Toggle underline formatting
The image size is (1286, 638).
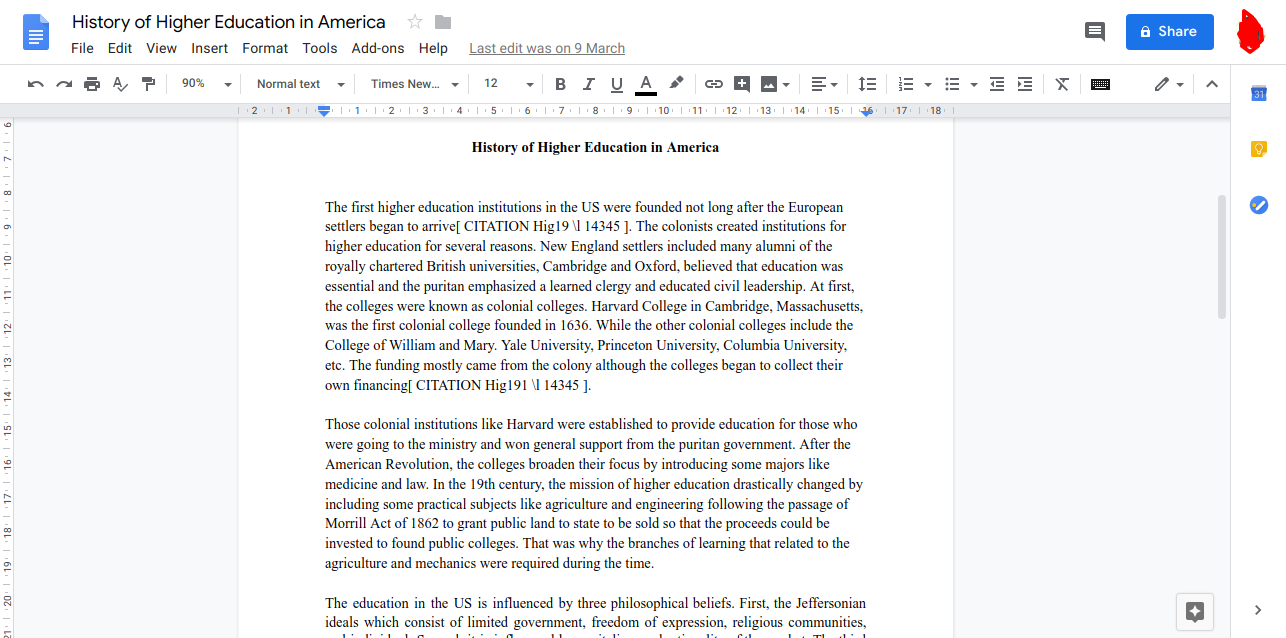[616, 84]
